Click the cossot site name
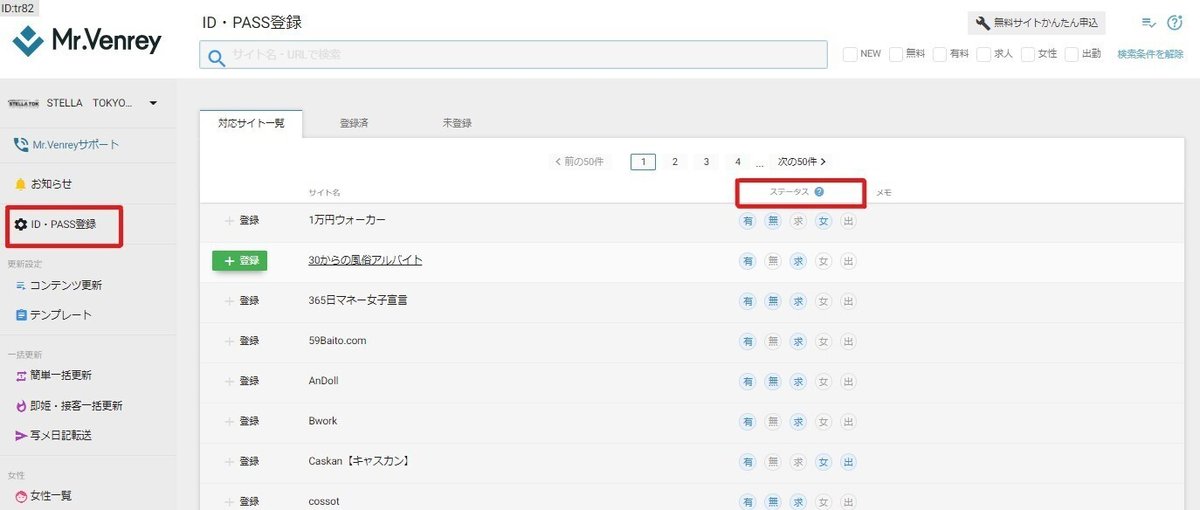 point(324,501)
